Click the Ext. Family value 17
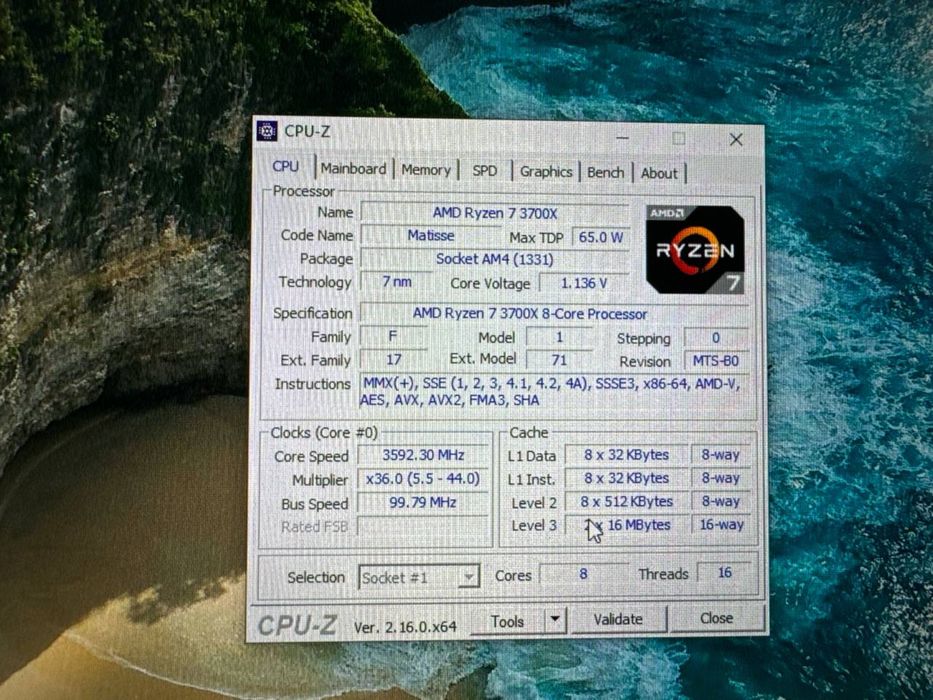This screenshot has height=700, width=933. (x=394, y=360)
